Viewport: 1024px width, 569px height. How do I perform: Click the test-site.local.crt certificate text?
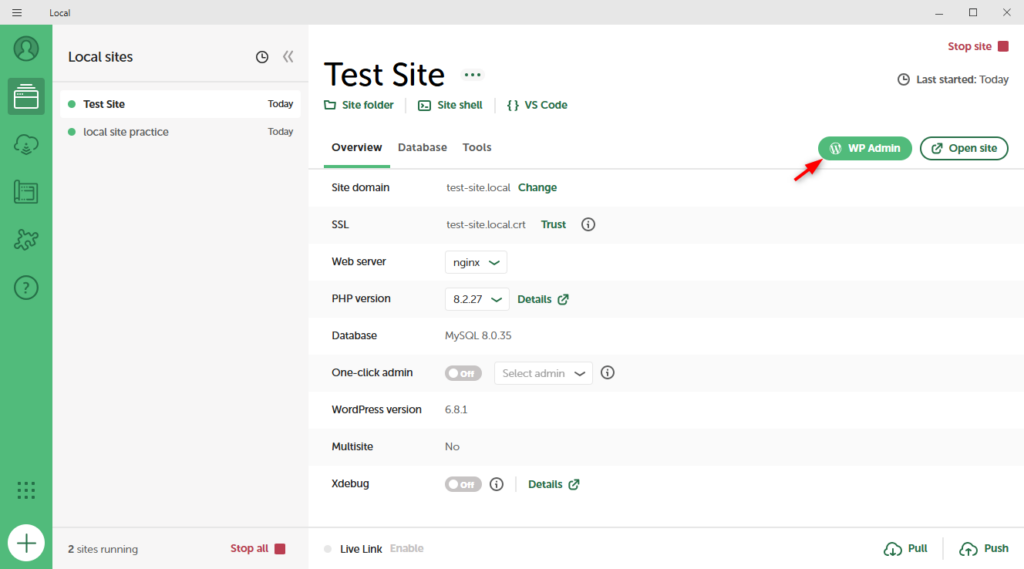coord(486,225)
